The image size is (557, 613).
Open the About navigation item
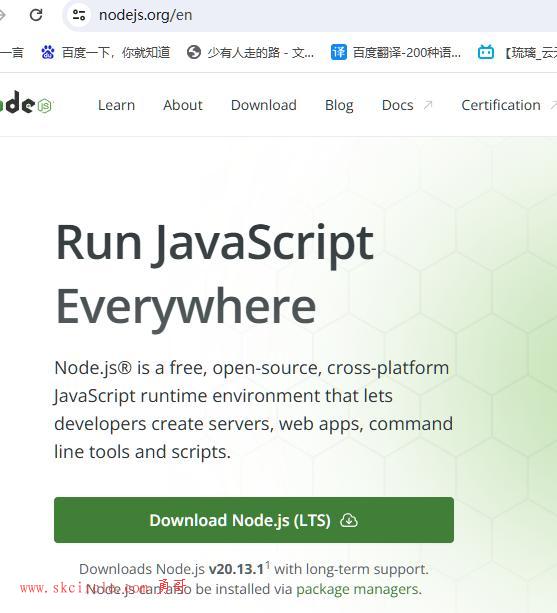183,105
